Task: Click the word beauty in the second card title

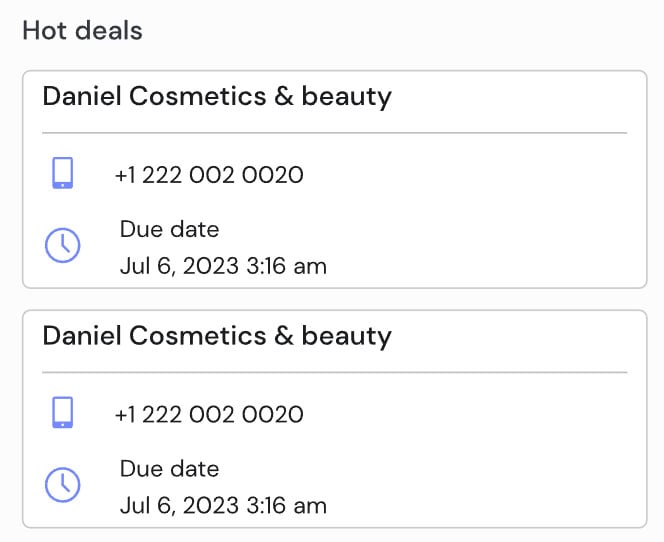Action: click(x=346, y=337)
